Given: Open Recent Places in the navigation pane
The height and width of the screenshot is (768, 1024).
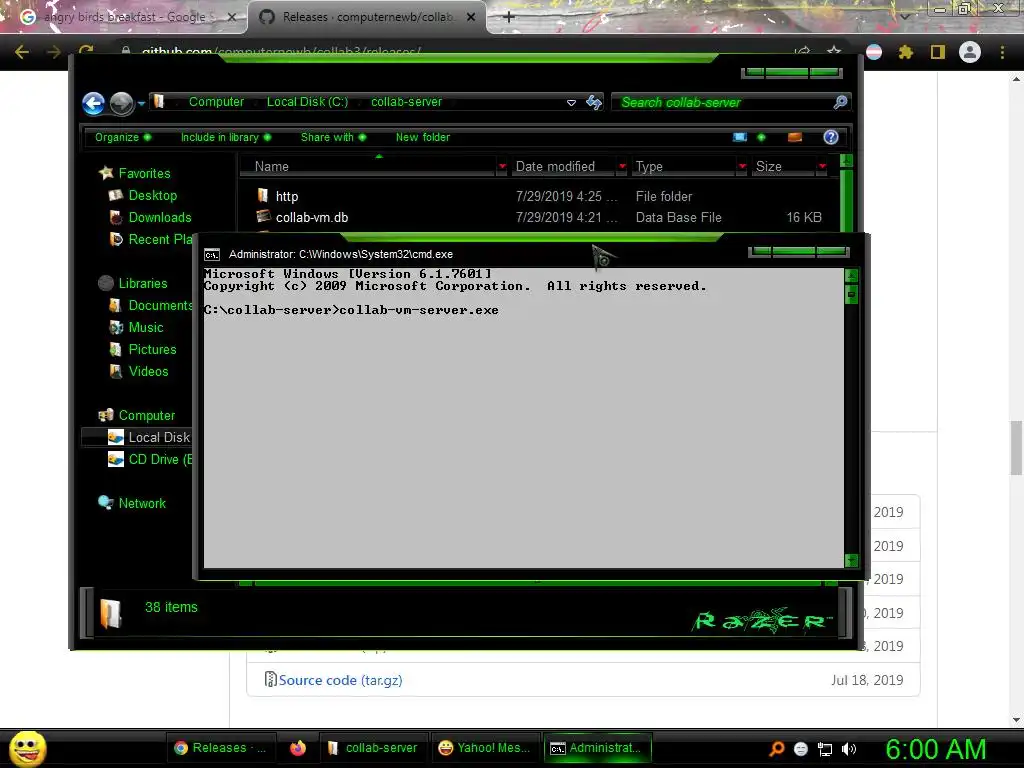Looking at the screenshot, I should point(151,240).
